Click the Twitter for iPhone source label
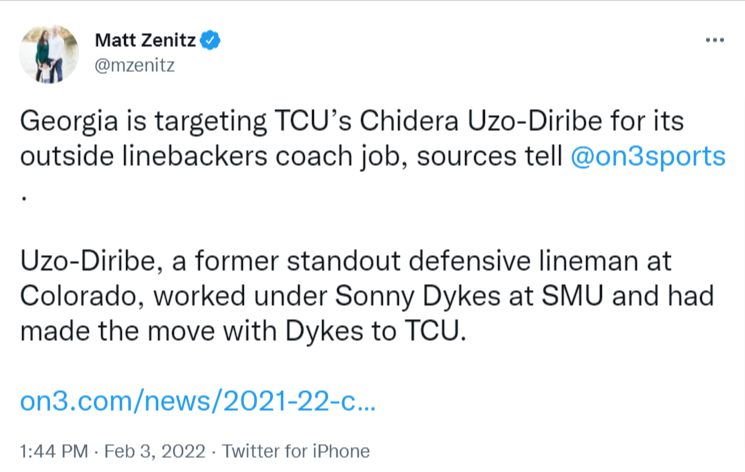Image resolution: width=745 pixels, height=472 pixels. pyautogui.click(x=295, y=451)
